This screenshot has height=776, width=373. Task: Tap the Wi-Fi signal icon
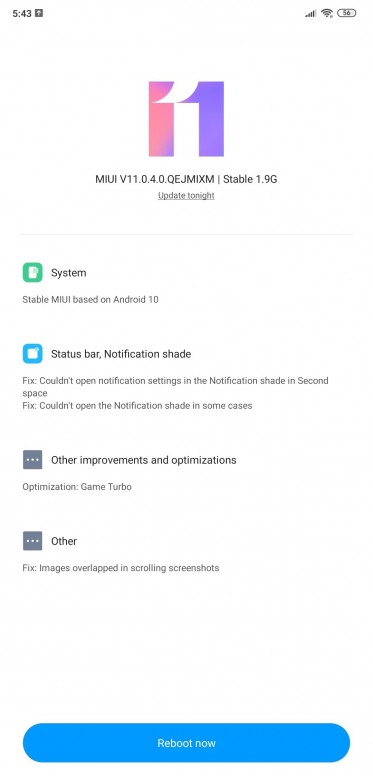[x=326, y=13]
